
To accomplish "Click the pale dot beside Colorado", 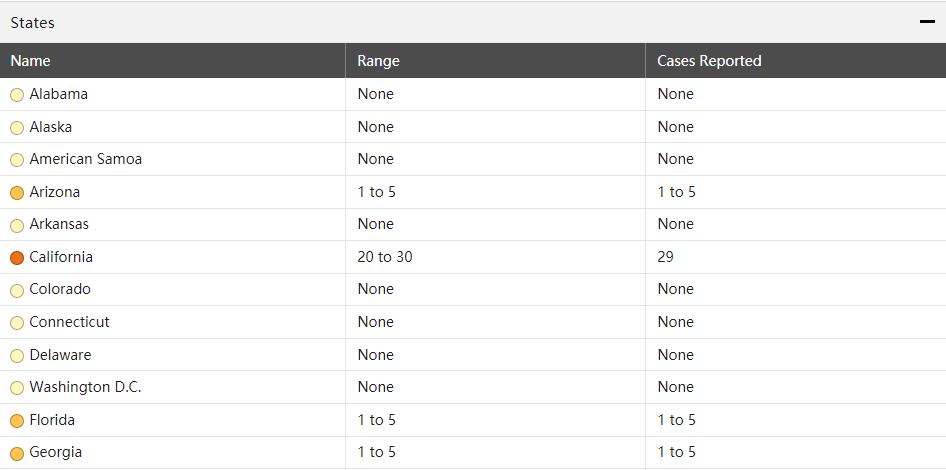I will [17, 290].
